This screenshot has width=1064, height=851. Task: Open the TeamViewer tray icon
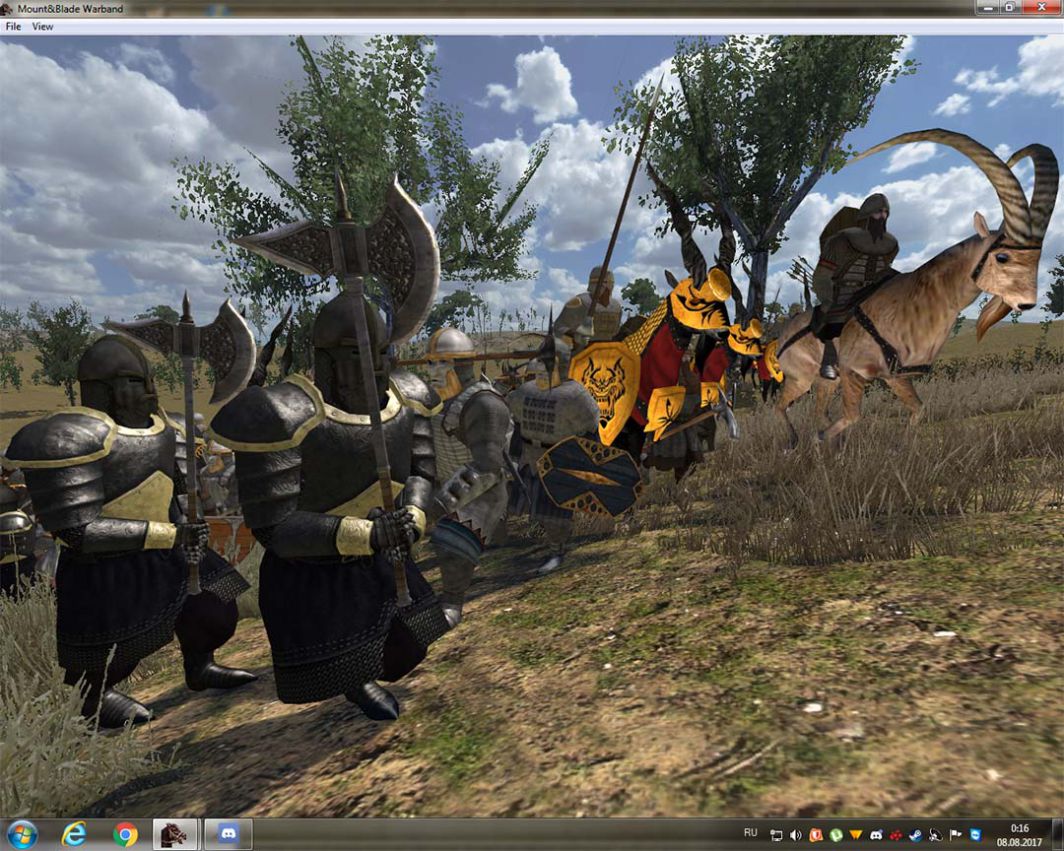tap(975, 835)
